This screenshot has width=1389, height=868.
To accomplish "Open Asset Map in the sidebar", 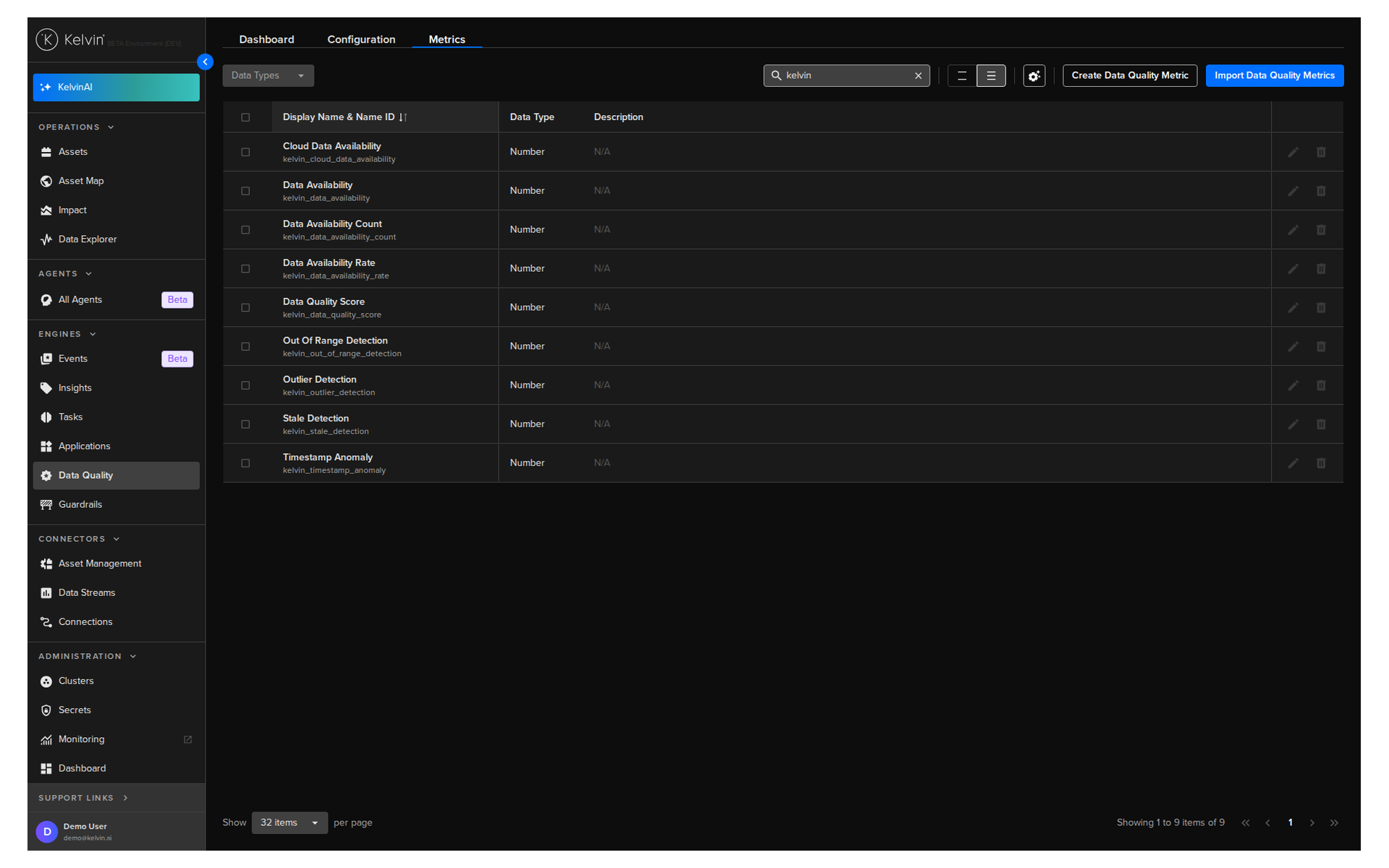I will point(116,181).
